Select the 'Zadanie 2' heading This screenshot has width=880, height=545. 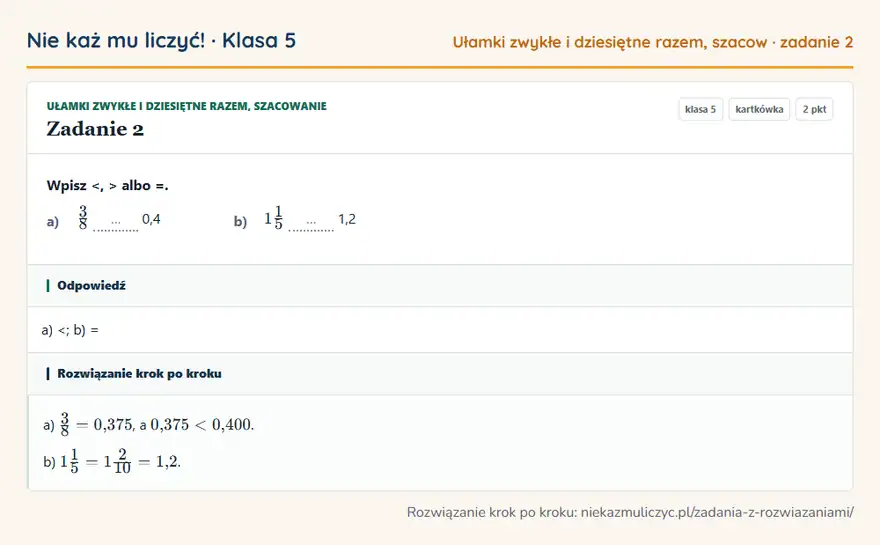coord(95,129)
